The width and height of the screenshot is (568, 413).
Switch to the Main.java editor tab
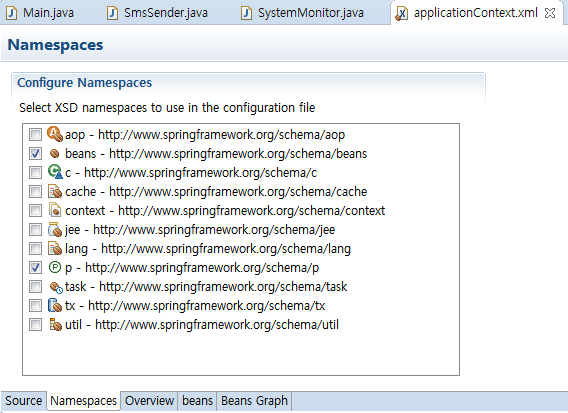tap(48, 13)
